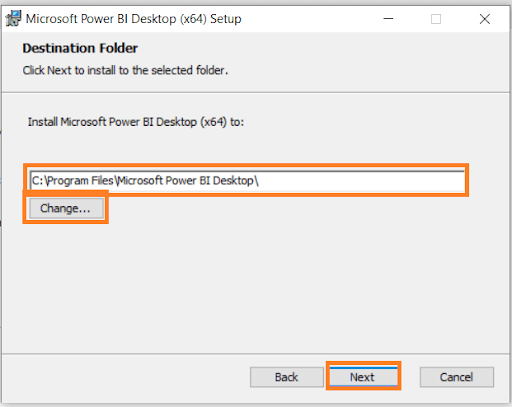The image size is (512, 407).
Task: Go Back to previous setup step
Action: (x=287, y=377)
